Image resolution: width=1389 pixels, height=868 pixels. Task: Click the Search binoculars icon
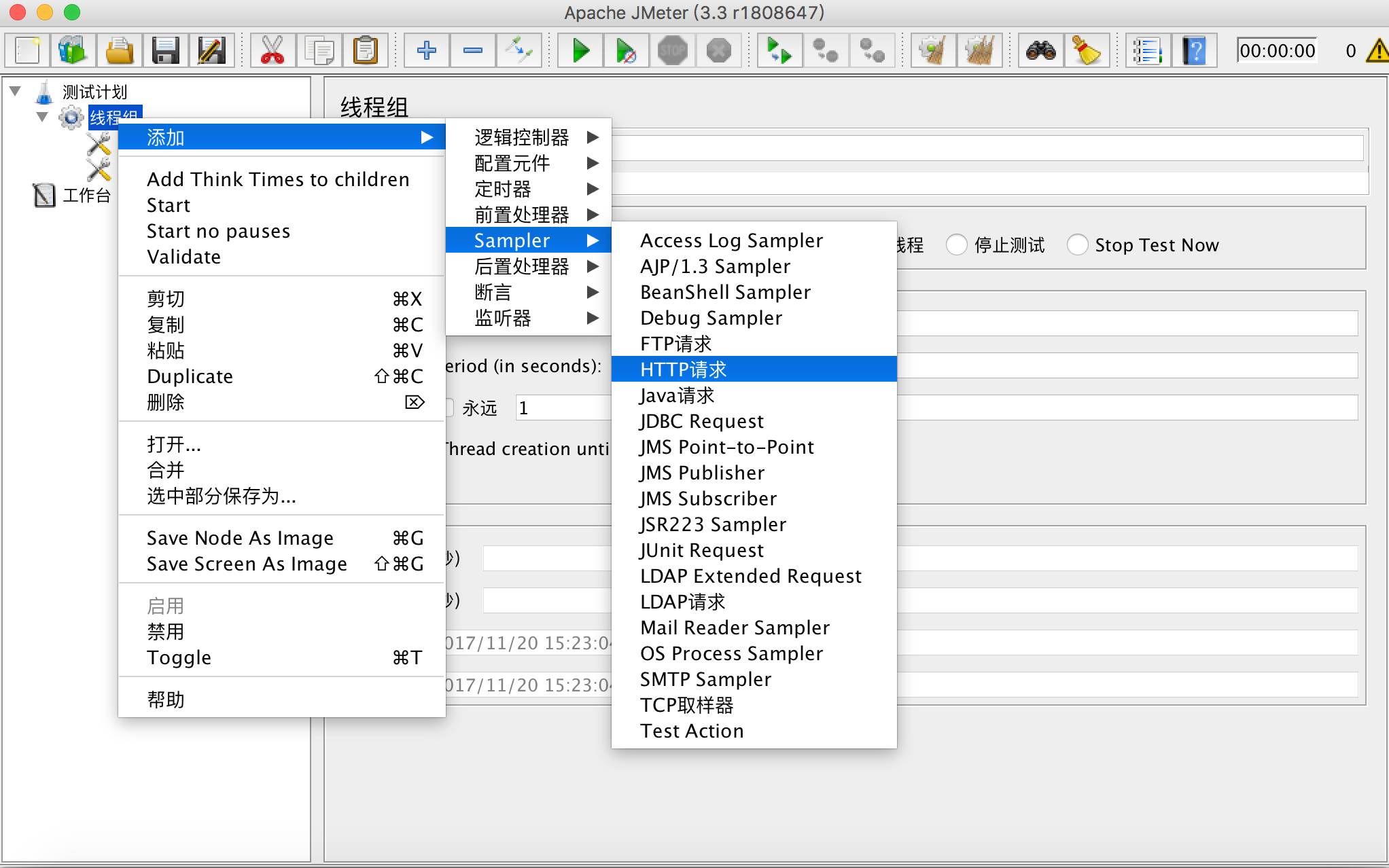pyautogui.click(x=1040, y=51)
